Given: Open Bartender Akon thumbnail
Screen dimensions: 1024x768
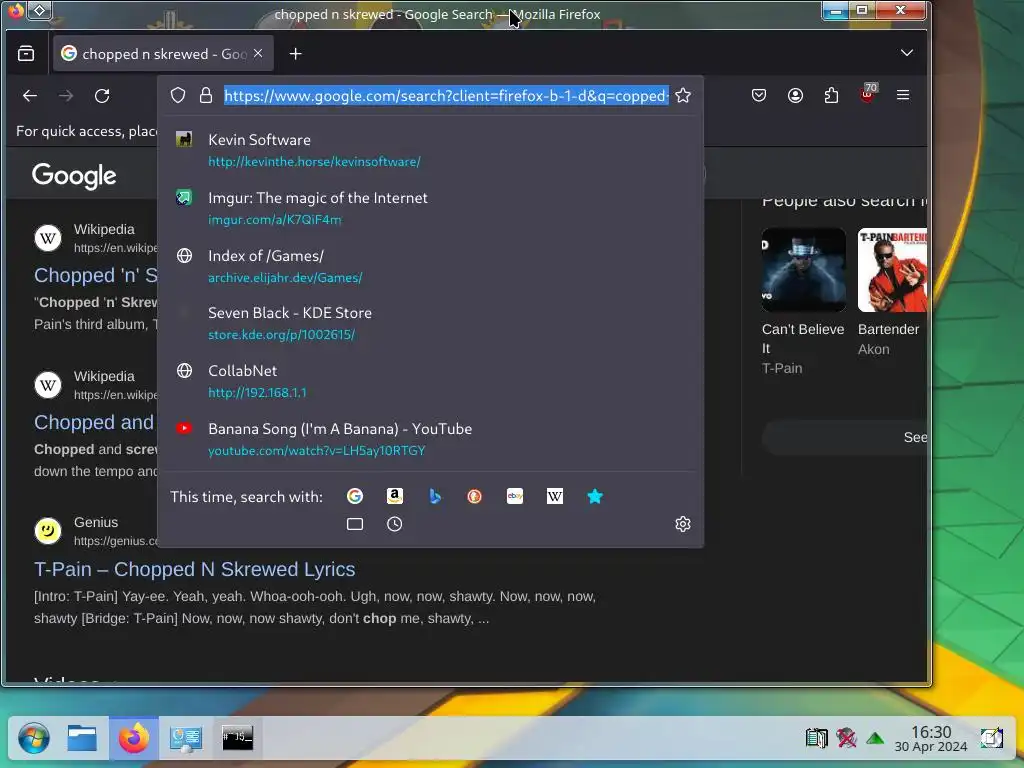Looking at the screenshot, I should [x=892, y=270].
